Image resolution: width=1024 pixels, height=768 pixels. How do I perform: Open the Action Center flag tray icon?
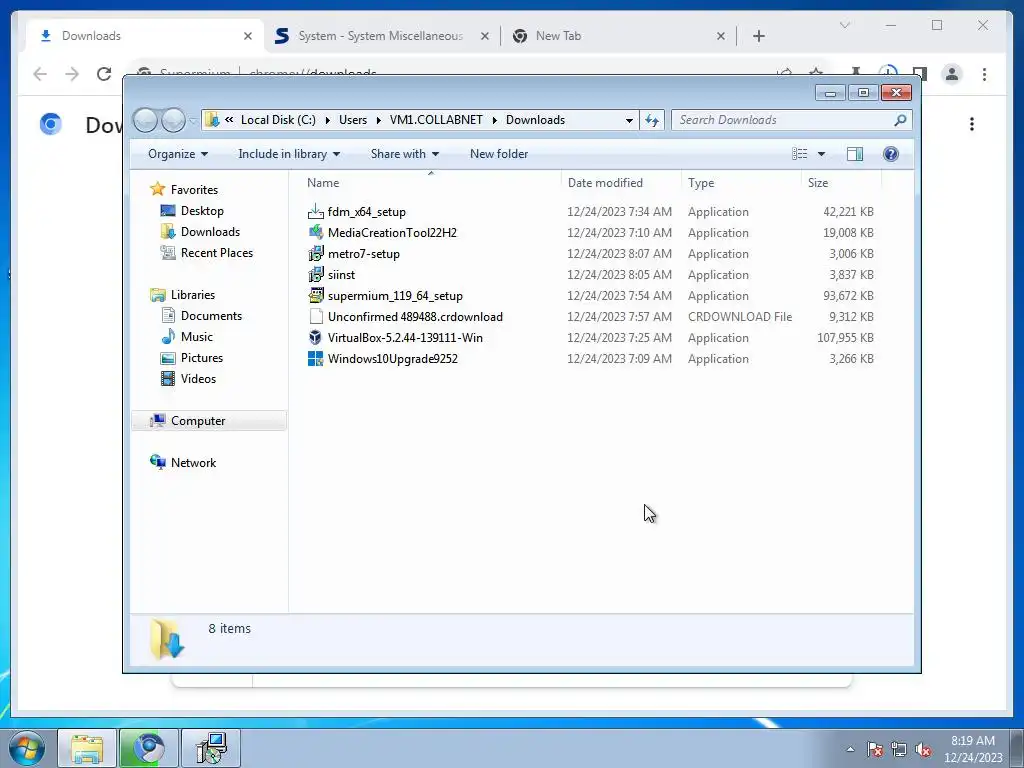click(875, 750)
